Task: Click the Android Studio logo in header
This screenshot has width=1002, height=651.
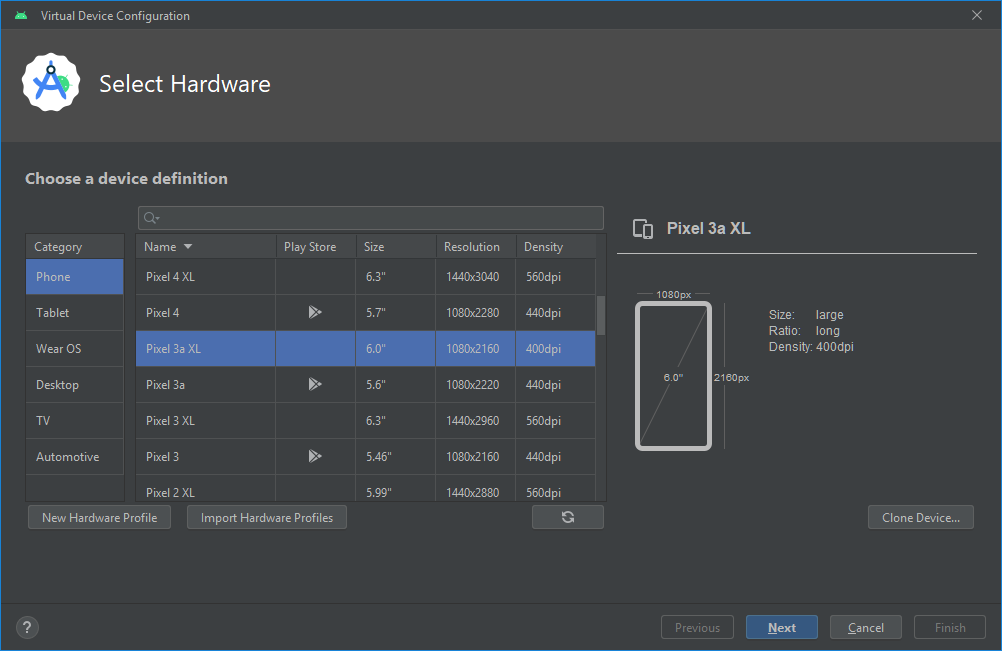Action: pos(51,83)
